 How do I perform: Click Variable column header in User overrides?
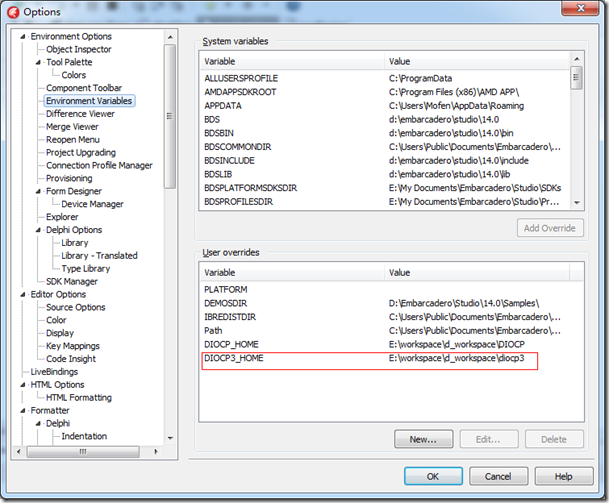pos(292,273)
